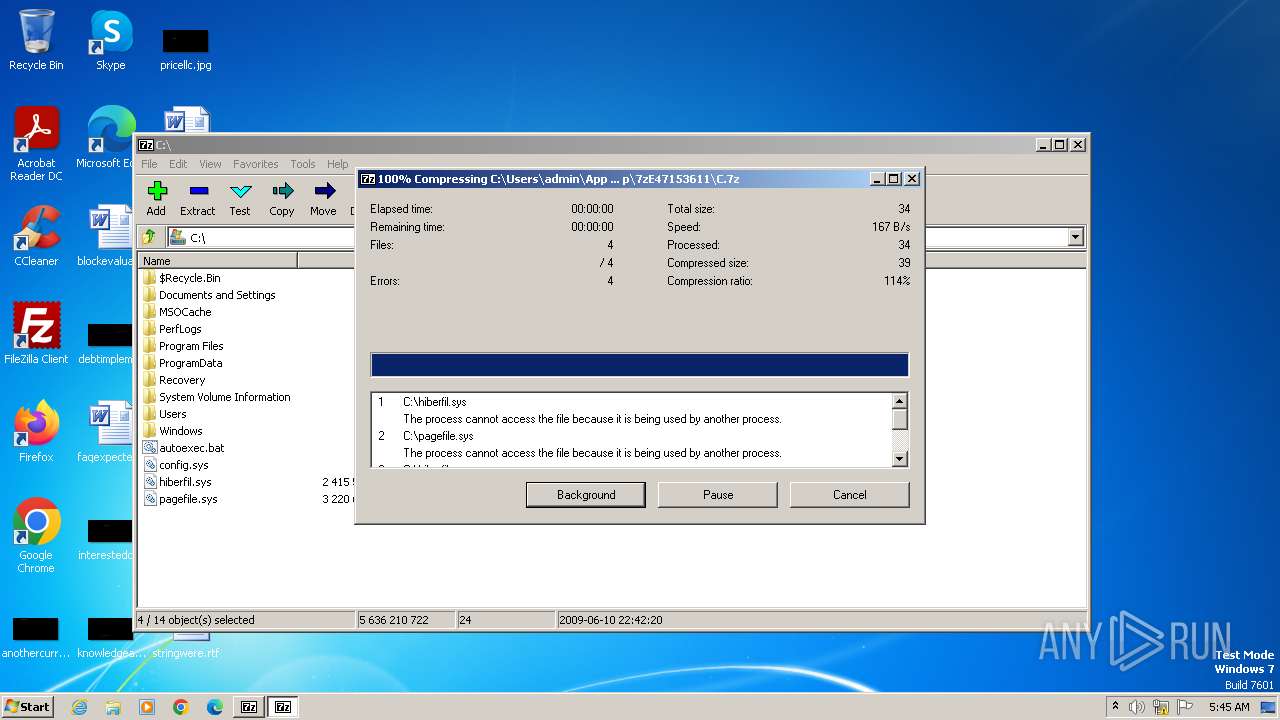This screenshot has width=1280, height=720.
Task: Click the Add toolbar icon in 7-Zip
Action: [x=156, y=198]
